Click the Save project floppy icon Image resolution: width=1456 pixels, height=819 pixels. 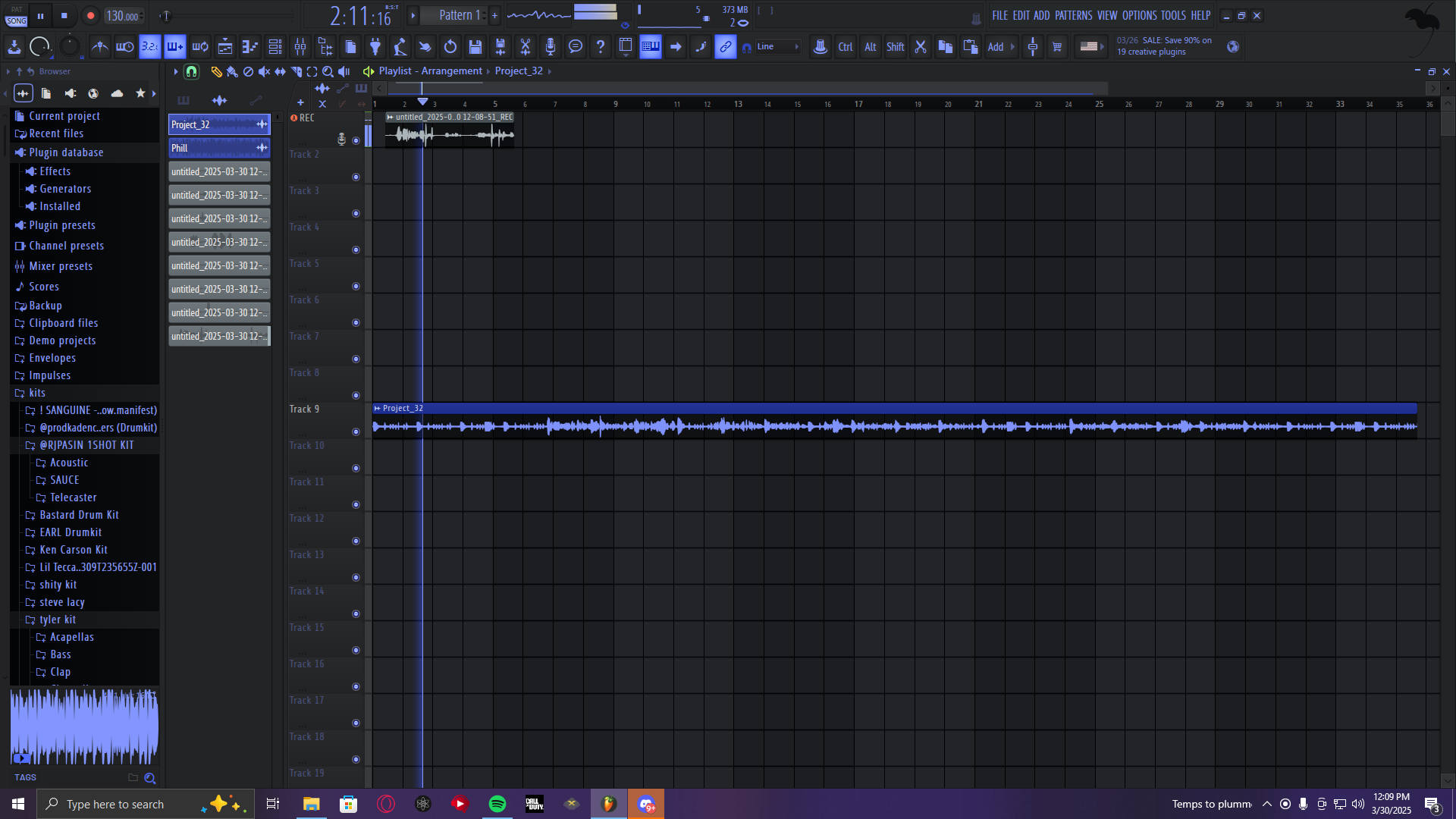pos(475,47)
